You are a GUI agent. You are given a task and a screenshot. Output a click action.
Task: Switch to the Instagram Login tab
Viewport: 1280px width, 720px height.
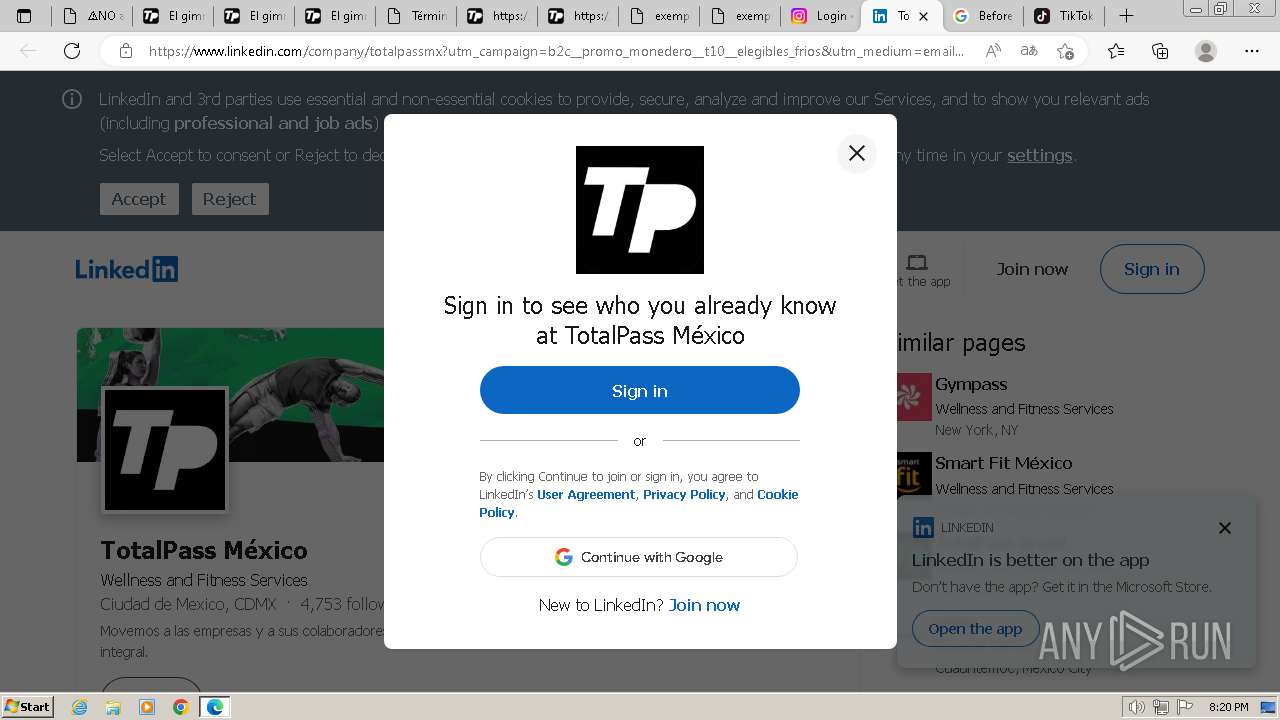click(x=821, y=16)
